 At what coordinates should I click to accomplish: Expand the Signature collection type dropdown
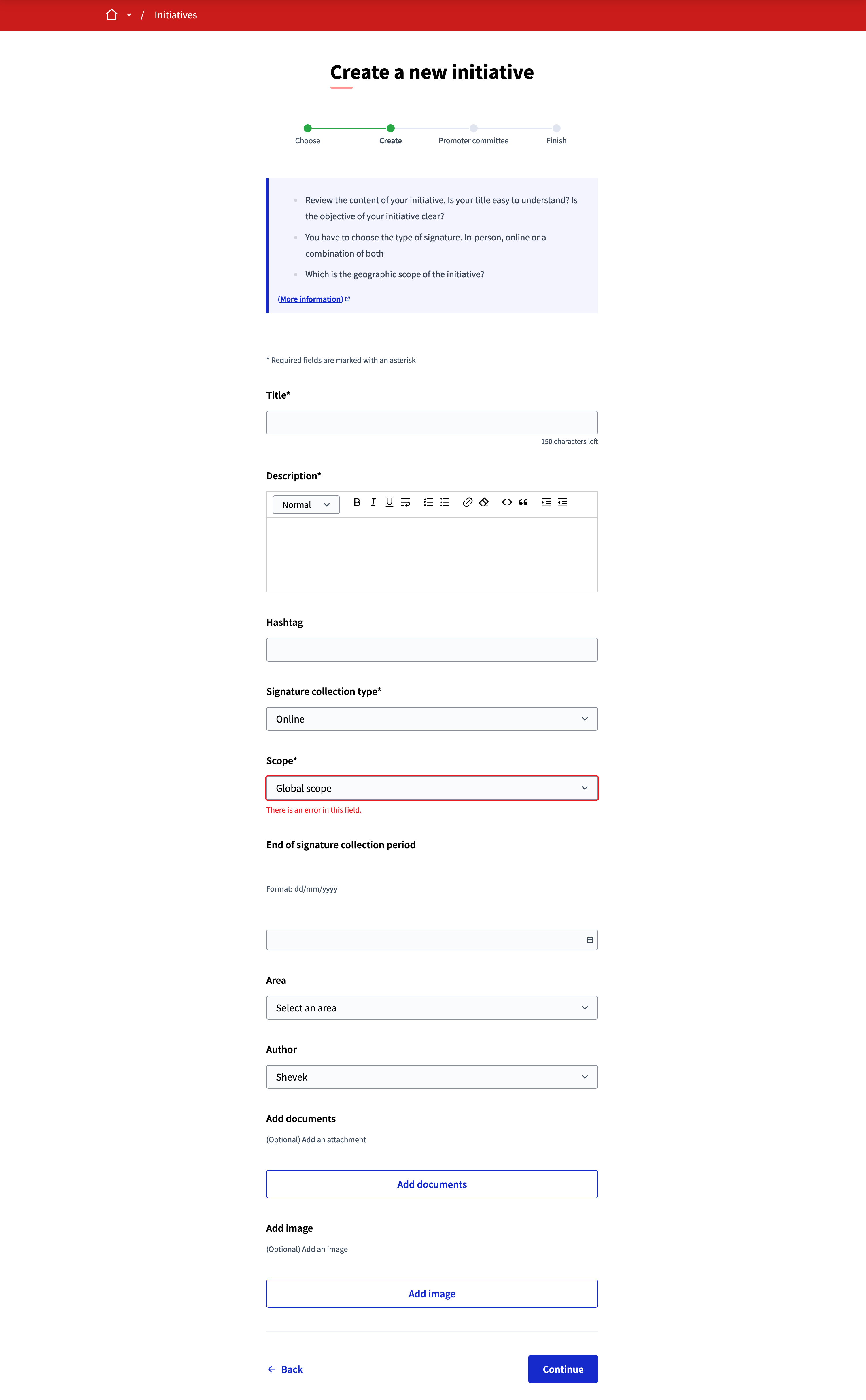(432, 718)
